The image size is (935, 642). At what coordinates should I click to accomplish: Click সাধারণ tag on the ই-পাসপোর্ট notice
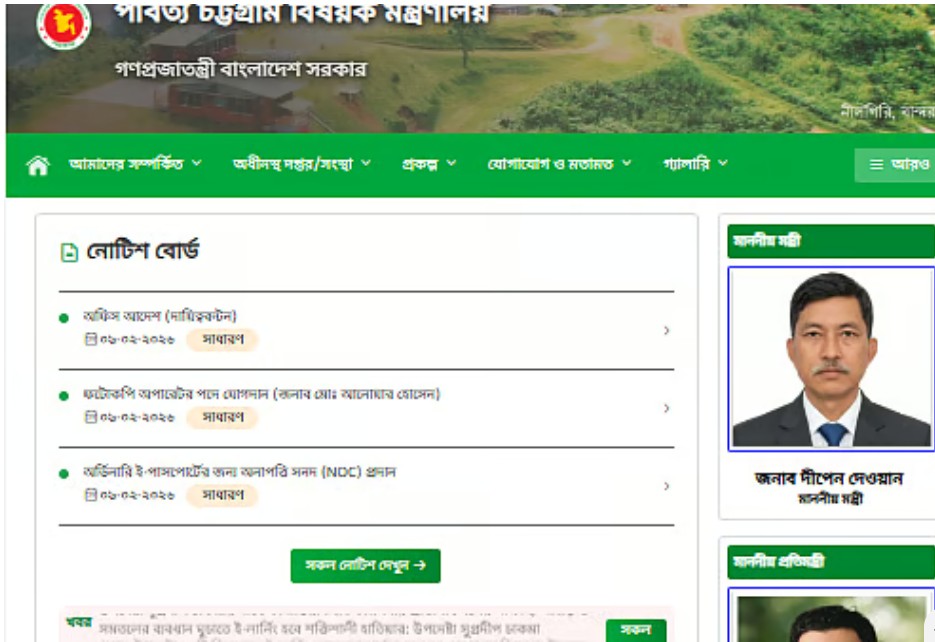222,495
